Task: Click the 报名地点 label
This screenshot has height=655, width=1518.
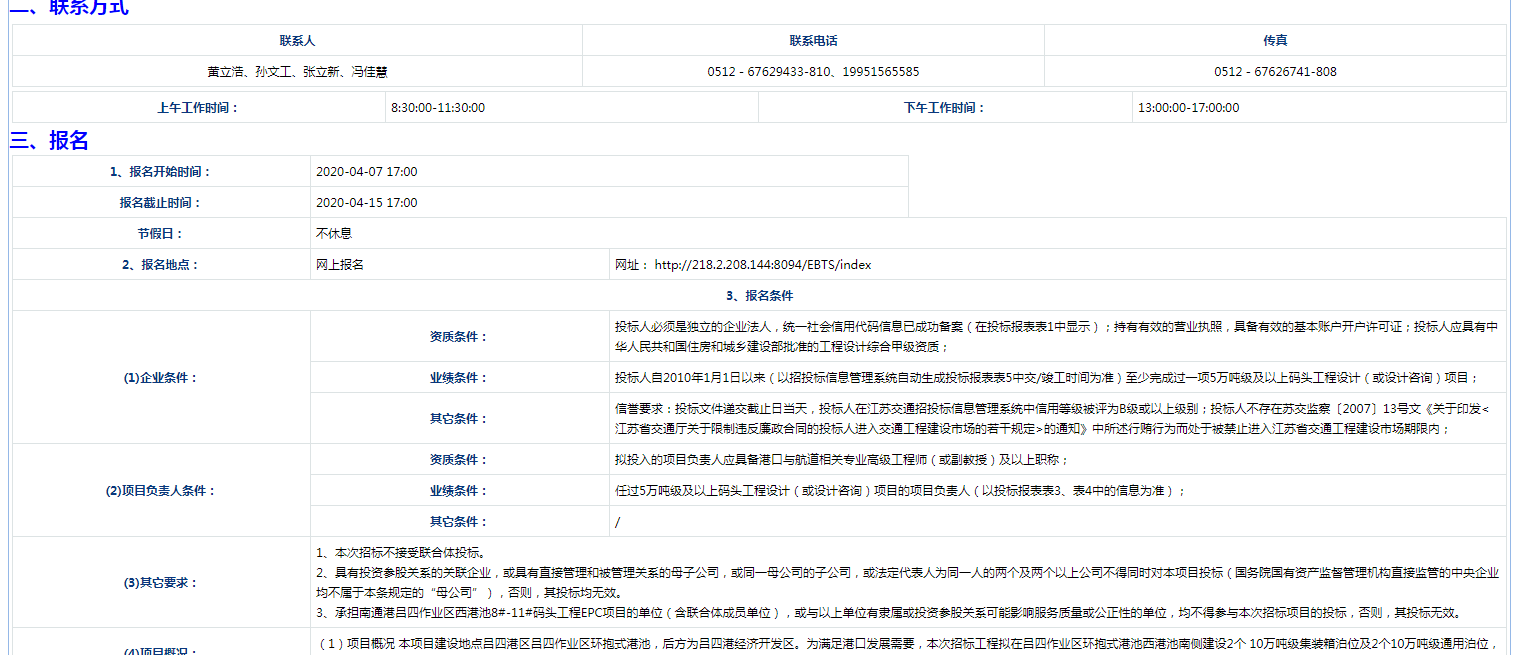Action: click(161, 265)
